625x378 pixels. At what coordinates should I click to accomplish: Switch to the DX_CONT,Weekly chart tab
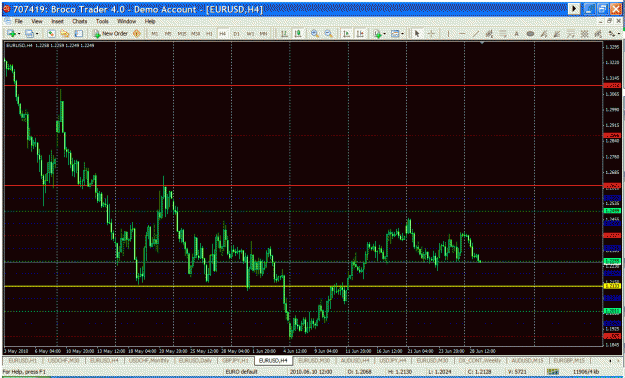point(480,360)
